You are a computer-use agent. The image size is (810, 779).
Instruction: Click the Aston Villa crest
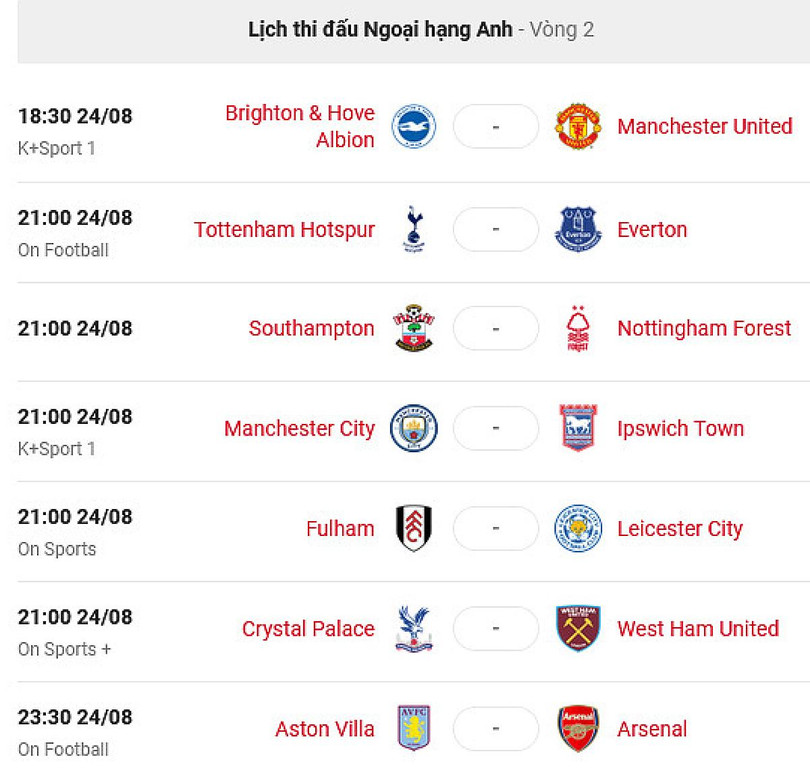pyautogui.click(x=413, y=729)
